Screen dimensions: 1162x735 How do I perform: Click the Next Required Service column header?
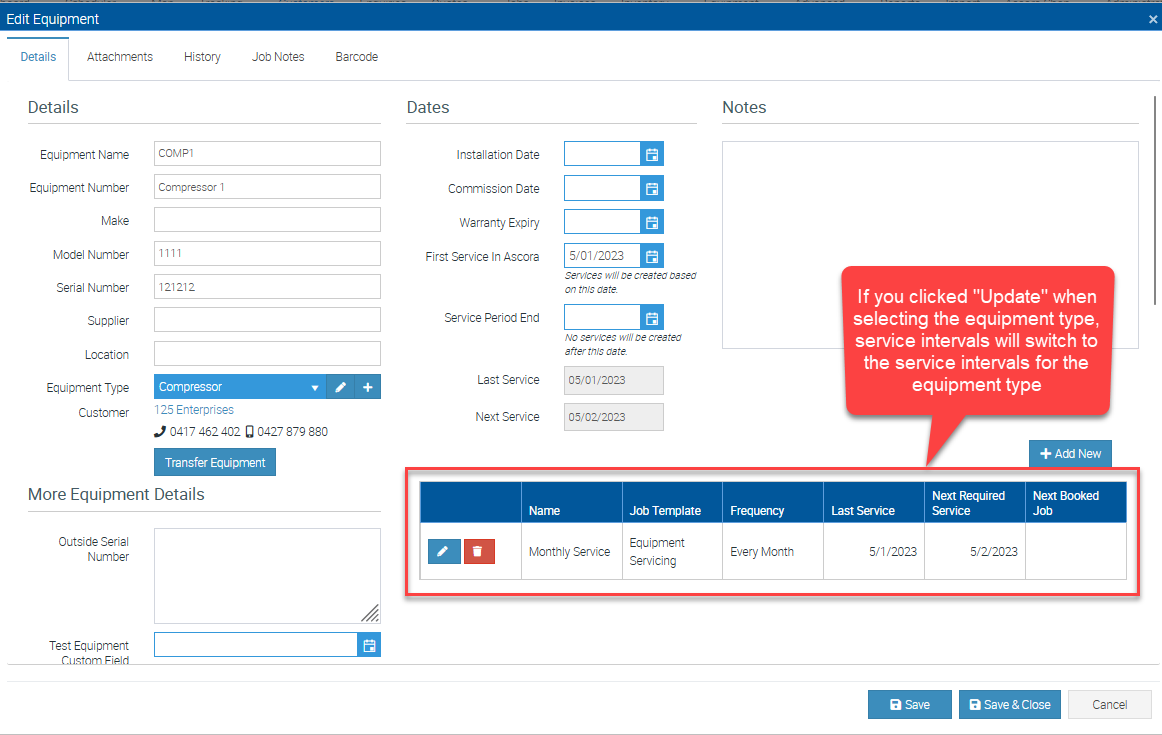(975, 503)
